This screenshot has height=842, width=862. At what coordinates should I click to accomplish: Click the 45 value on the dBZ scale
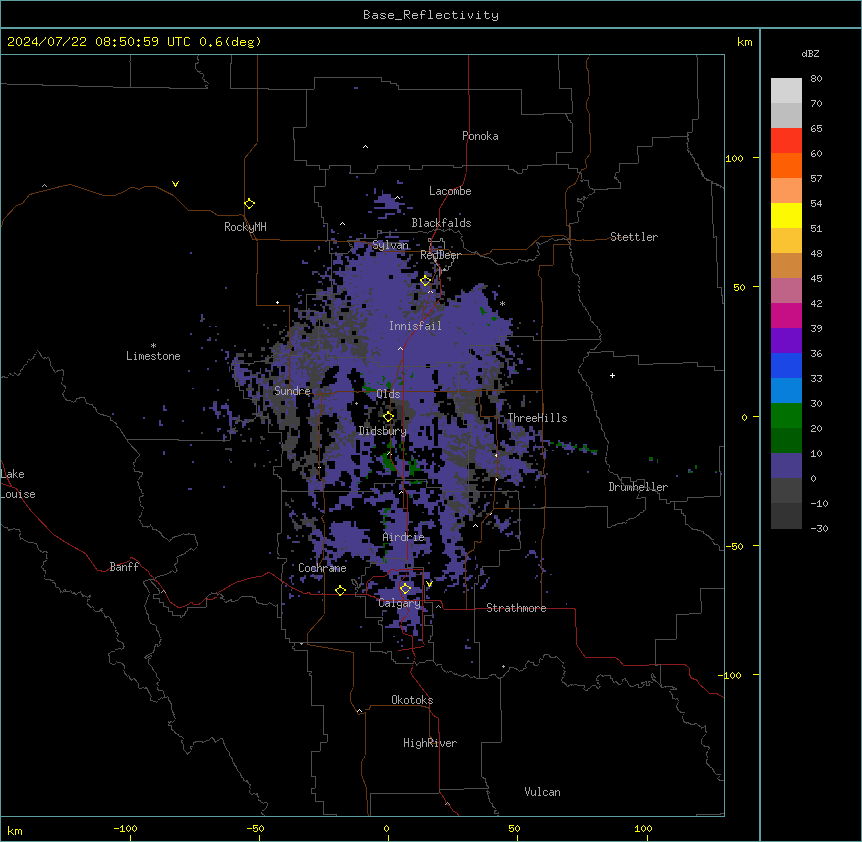[x=816, y=279]
